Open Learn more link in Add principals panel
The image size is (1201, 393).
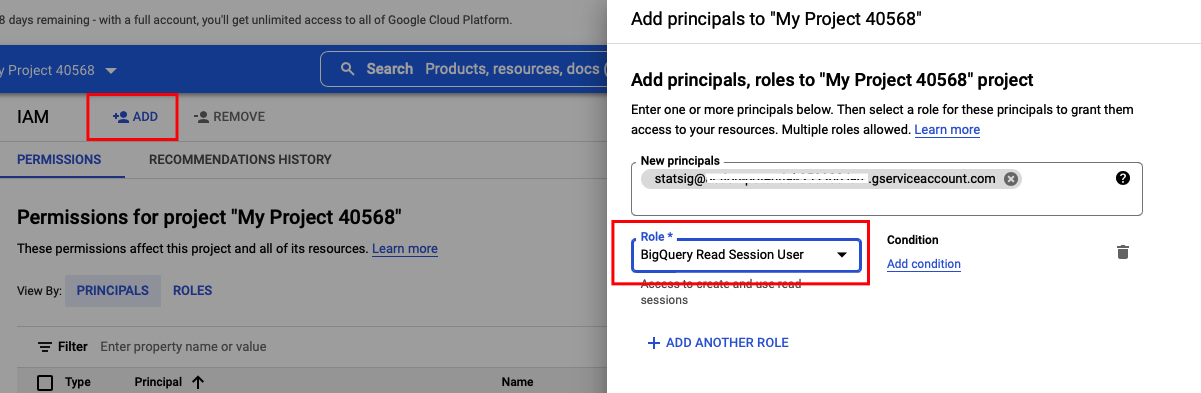pos(947,130)
